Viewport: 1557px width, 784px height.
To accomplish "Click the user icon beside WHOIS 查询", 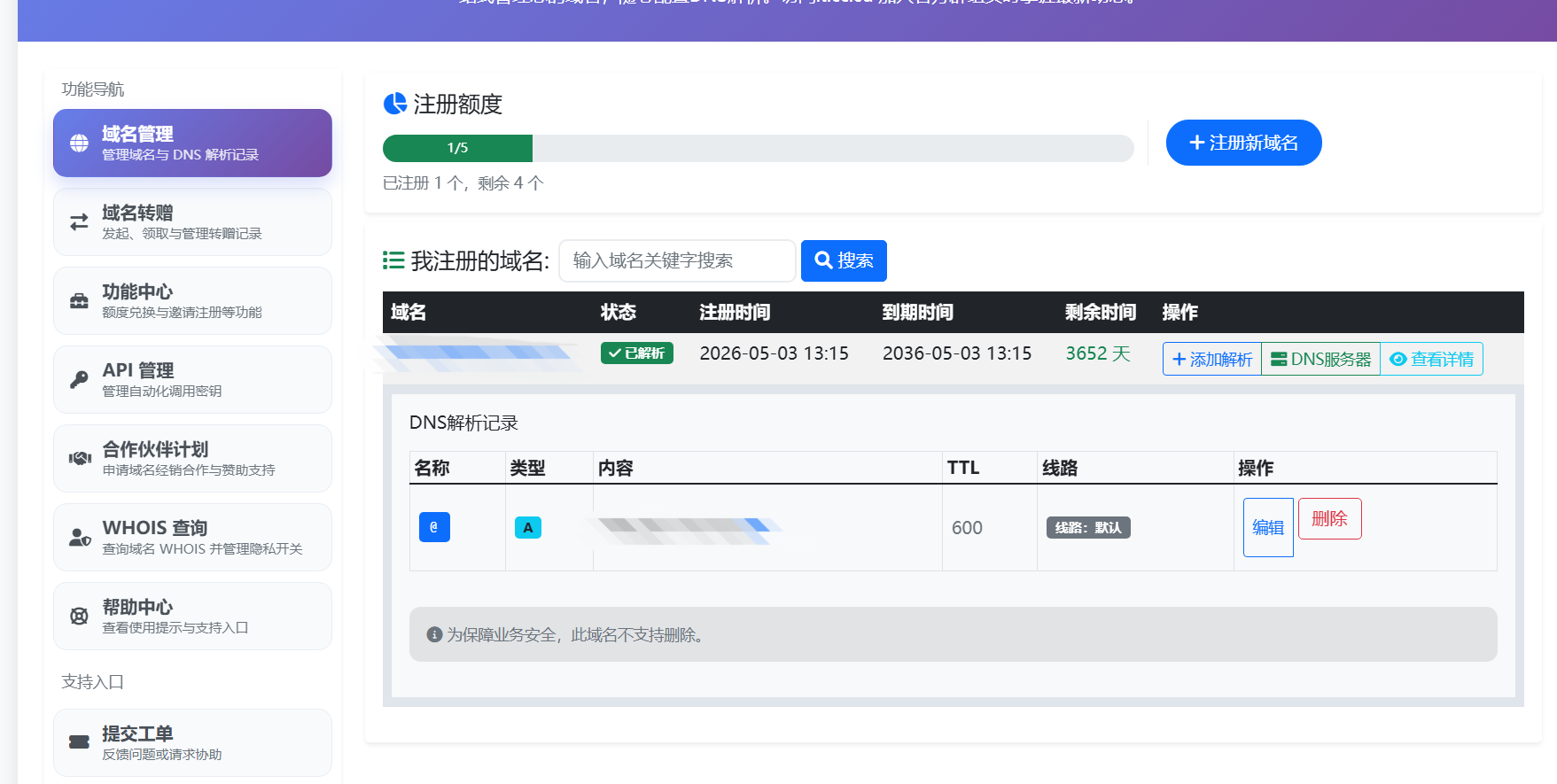I will point(80,537).
